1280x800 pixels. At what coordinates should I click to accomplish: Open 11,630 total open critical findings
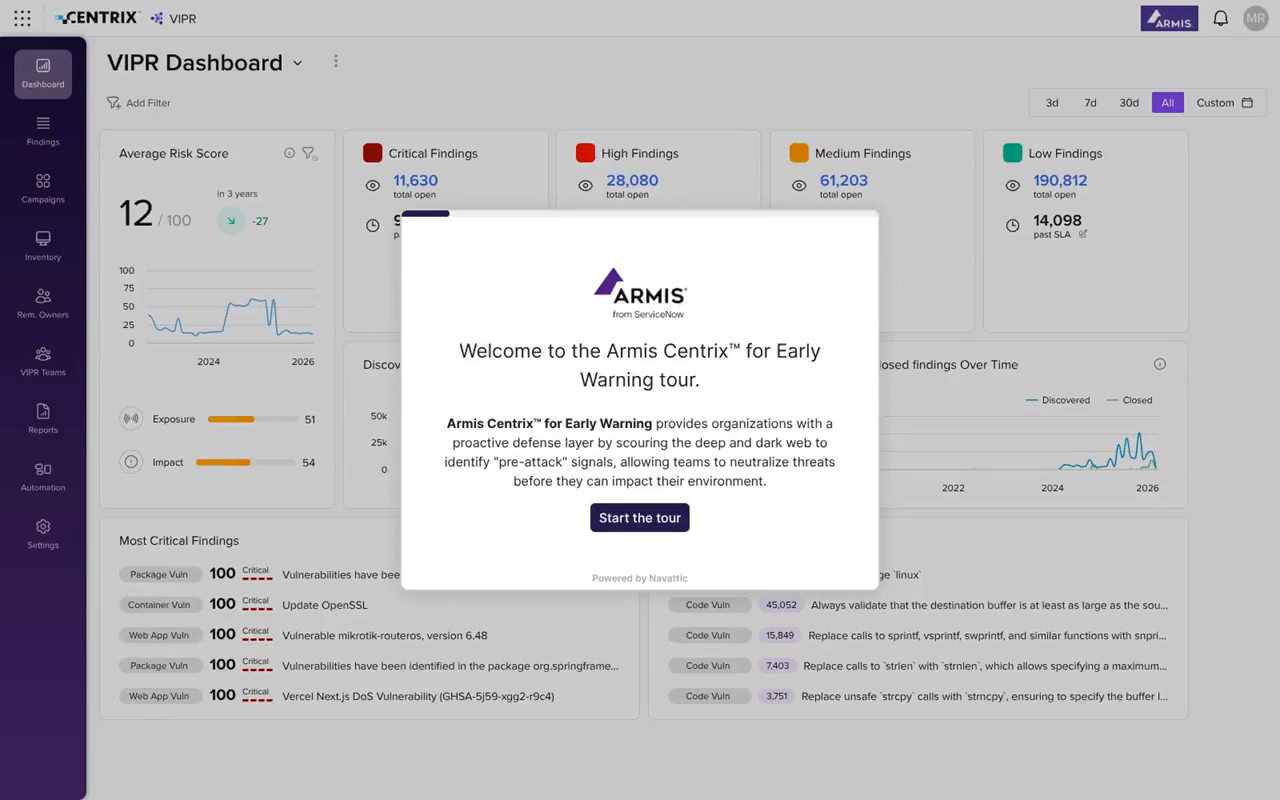pos(415,180)
